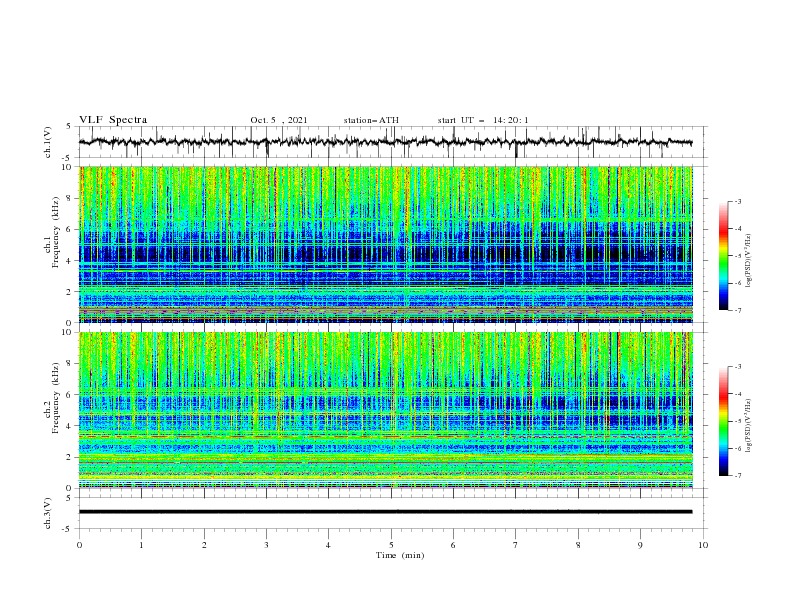Click the "1" tick on the time axis
This screenshot has width=792, height=612.
coord(141,545)
